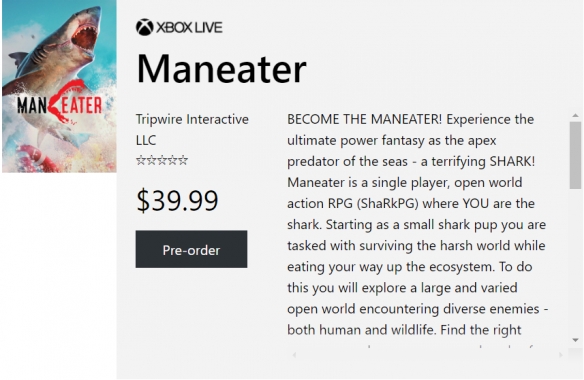Rate with the first star
The height and width of the screenshot is (380, 584).
point(140,161)
